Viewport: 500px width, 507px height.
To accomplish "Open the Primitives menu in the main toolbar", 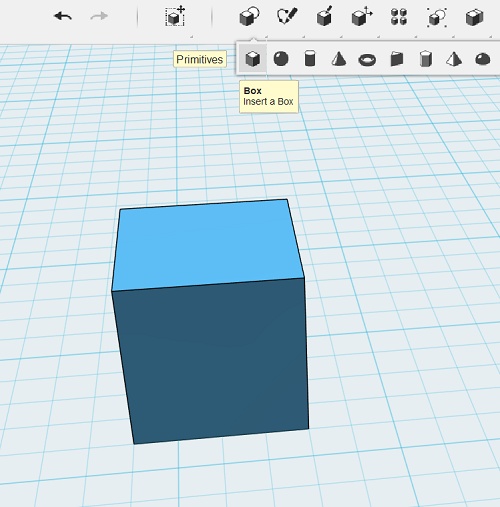I will pyautogui.click(x=249, y=16).
